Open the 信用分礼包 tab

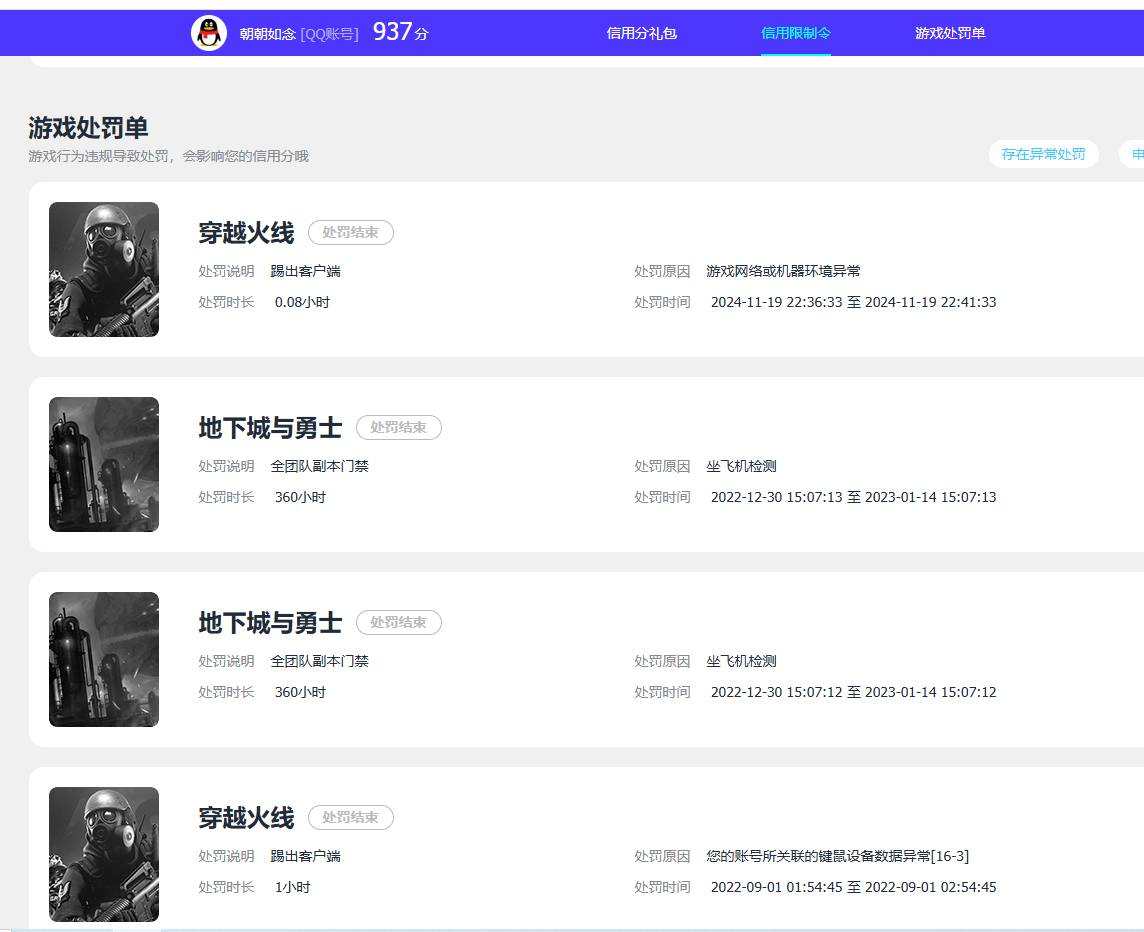click(641, 33)
